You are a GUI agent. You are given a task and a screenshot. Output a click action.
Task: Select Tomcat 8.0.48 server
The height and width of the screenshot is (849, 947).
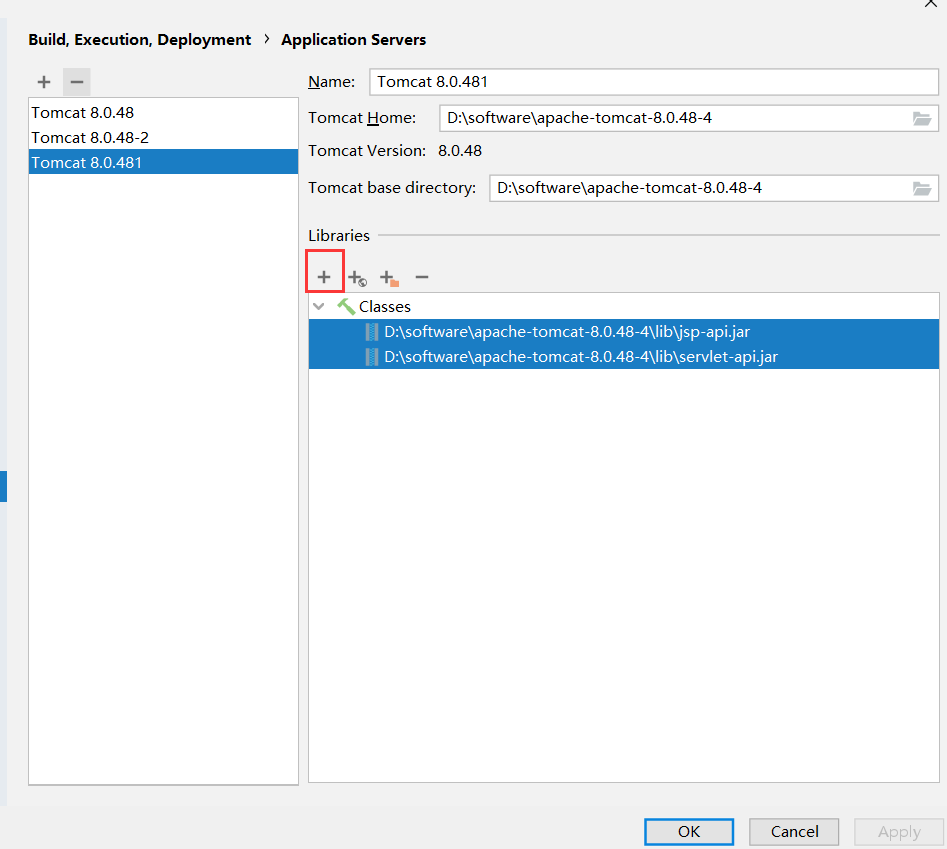pyautogui.click(x=163, y=113)
